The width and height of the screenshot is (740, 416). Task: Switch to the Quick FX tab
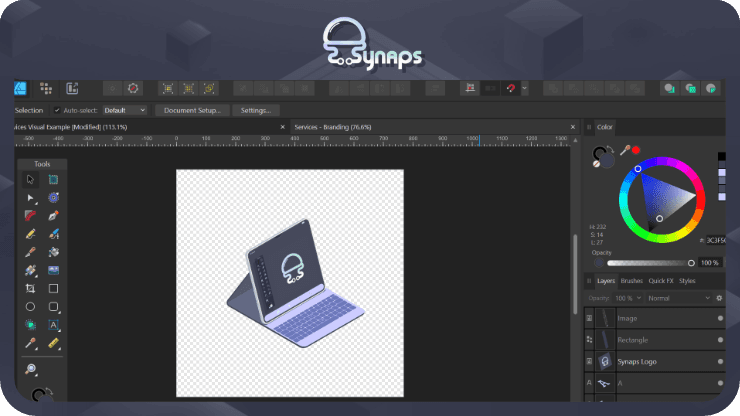(661, 281)
